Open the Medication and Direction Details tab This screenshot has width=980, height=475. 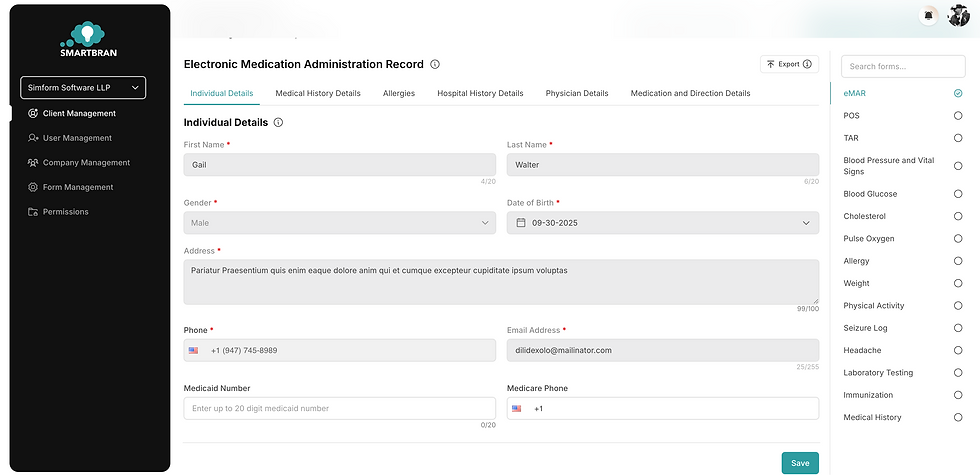coord(690,93)
